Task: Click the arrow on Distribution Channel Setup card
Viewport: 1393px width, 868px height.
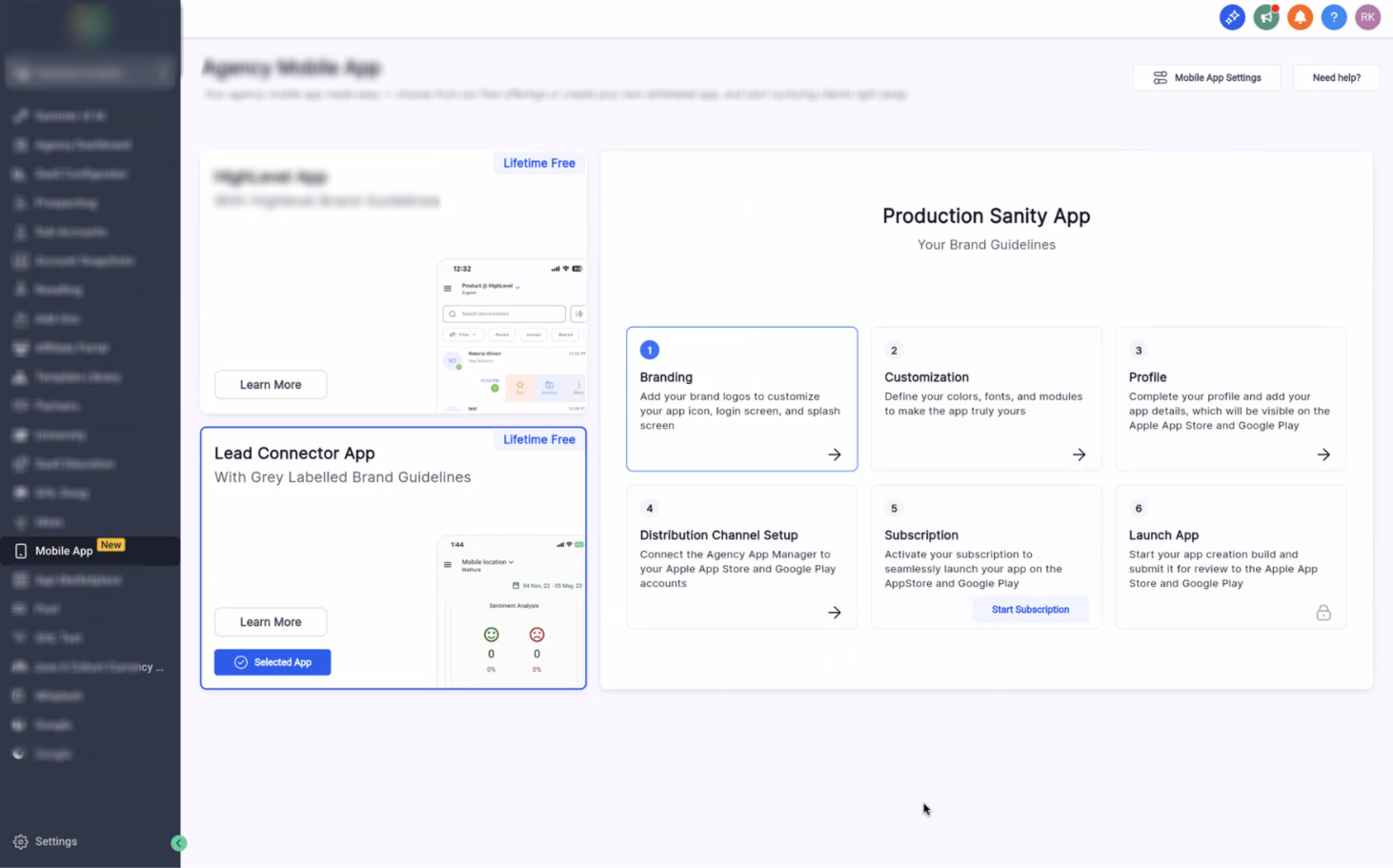Action: click(835, 613)
